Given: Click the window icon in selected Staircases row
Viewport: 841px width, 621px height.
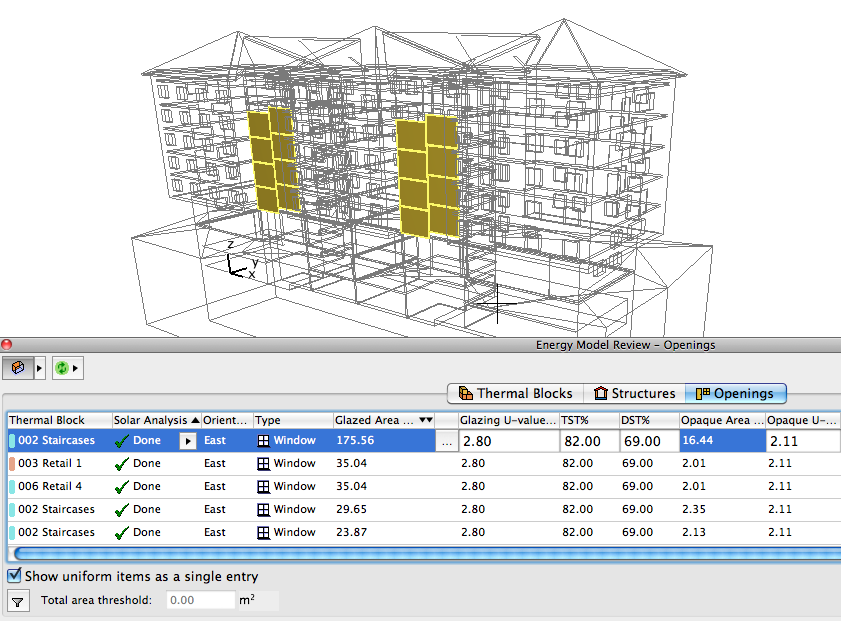Looking at the screenshot, I should 263,441.
